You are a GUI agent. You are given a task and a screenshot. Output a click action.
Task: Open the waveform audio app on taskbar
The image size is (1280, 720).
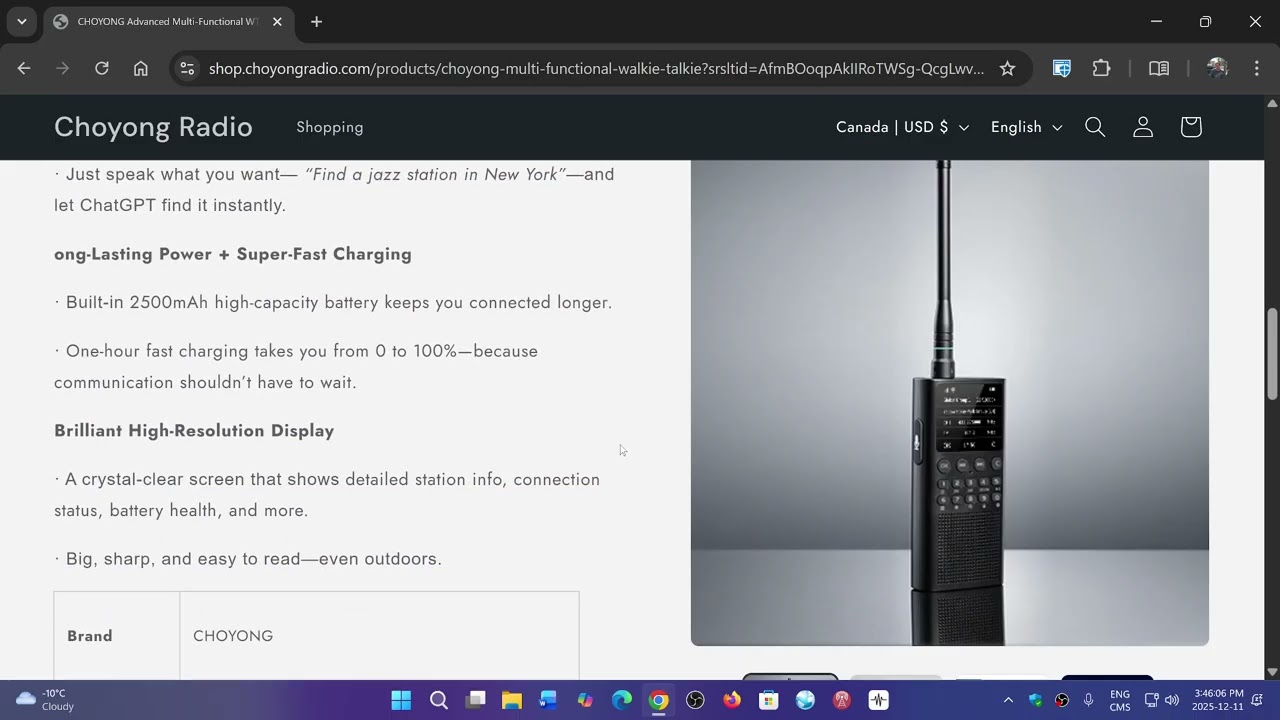tap(878, 700)
